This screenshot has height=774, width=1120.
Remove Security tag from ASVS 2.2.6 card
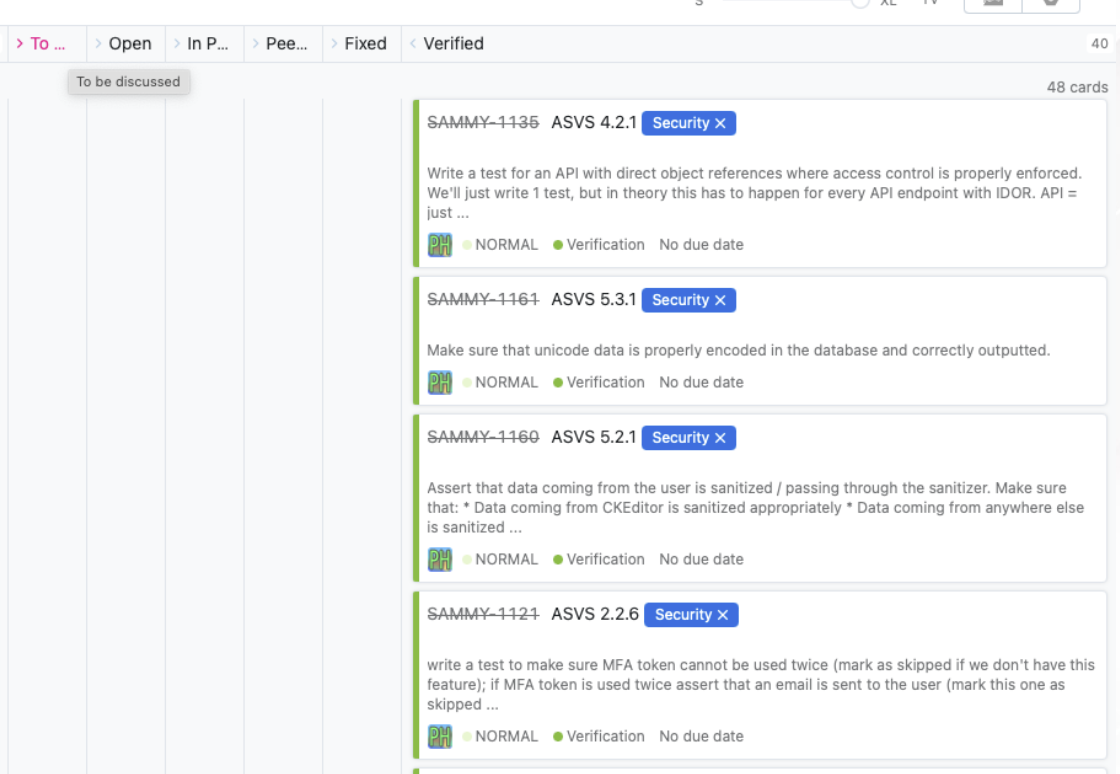722,615
